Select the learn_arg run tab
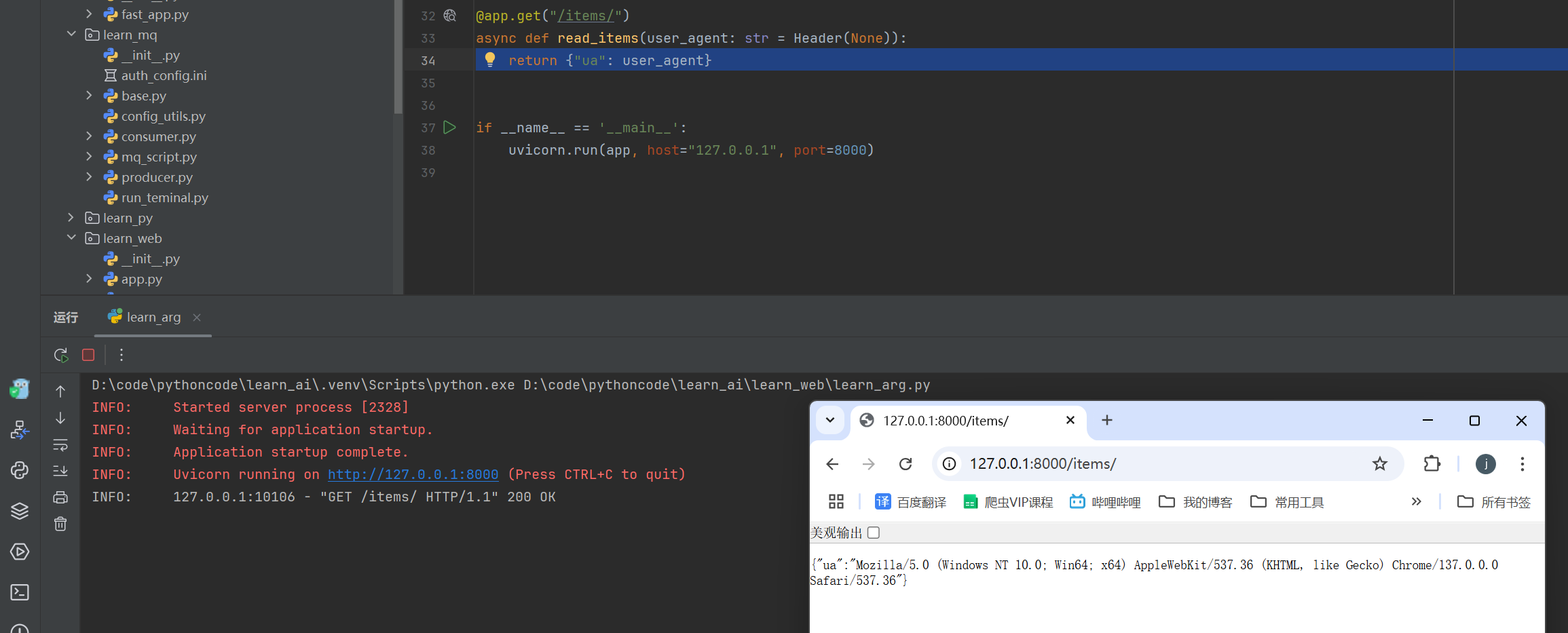 (153, 318)
